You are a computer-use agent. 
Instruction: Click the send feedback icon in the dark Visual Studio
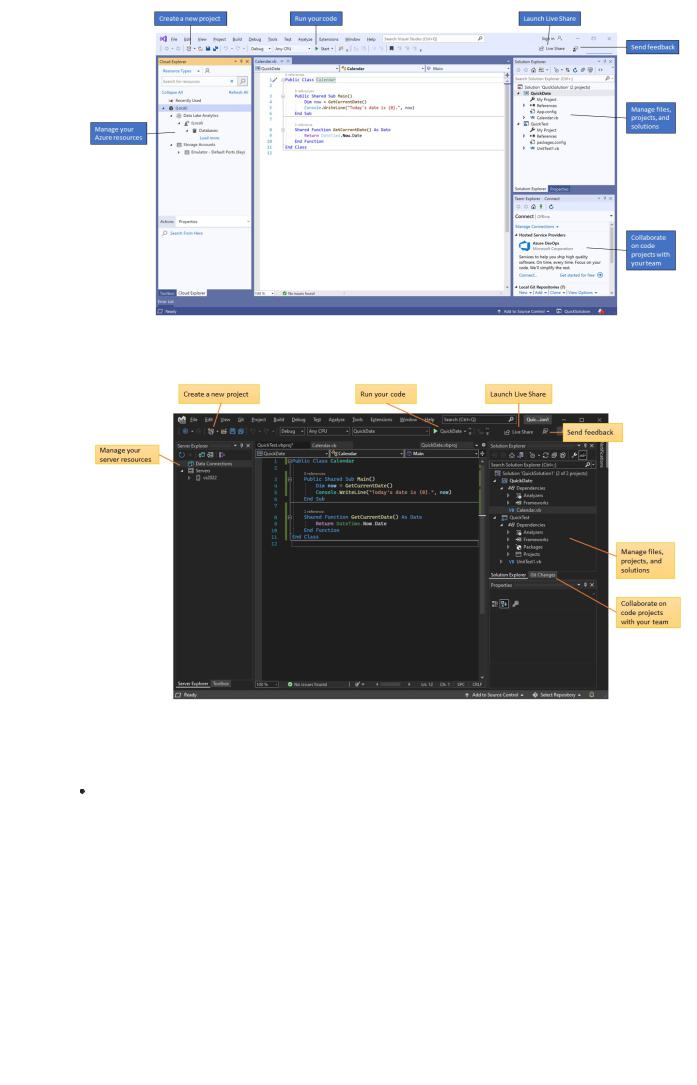(545, 432)
